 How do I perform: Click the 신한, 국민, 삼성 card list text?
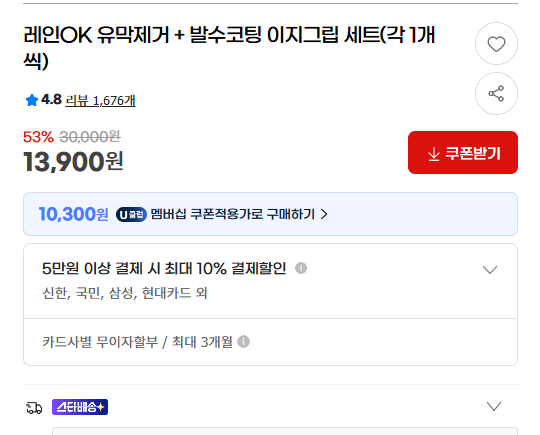(x=124, y=293)
